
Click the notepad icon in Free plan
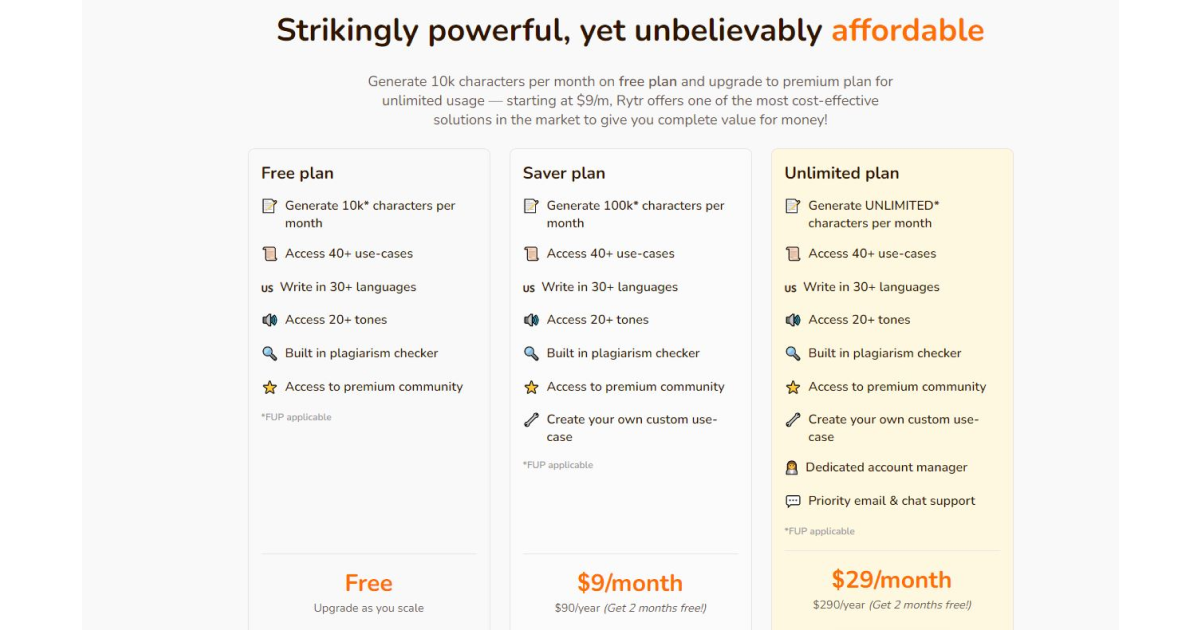[x=269, y=206]
